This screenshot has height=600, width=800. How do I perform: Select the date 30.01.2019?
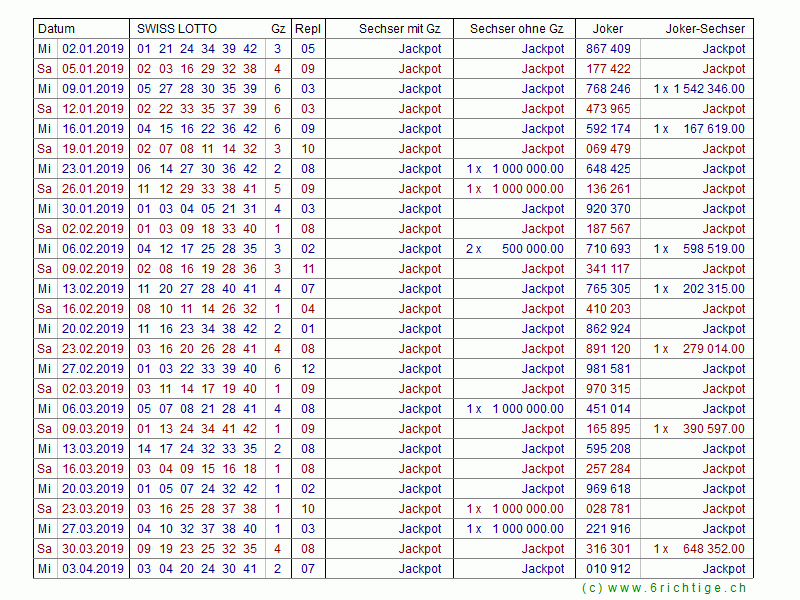click(93, 209)
